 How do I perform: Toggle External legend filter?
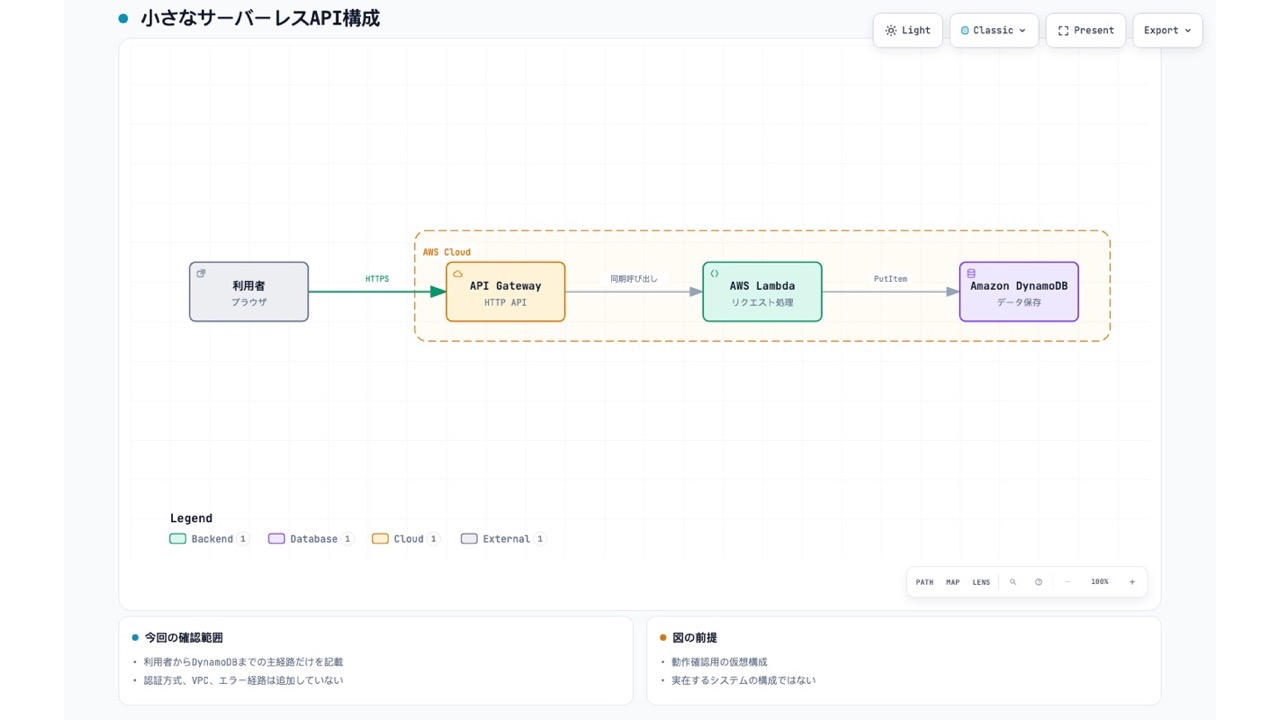(504, 539)
